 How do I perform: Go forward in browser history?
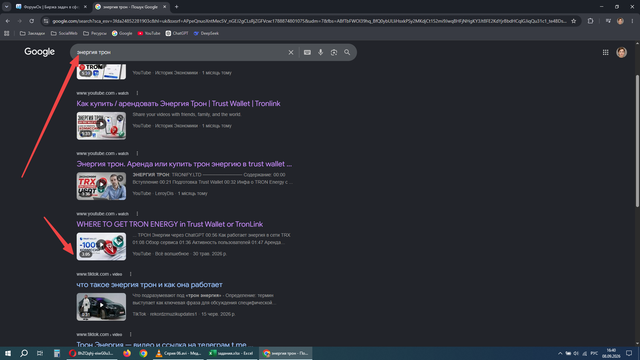coord(19,21)
